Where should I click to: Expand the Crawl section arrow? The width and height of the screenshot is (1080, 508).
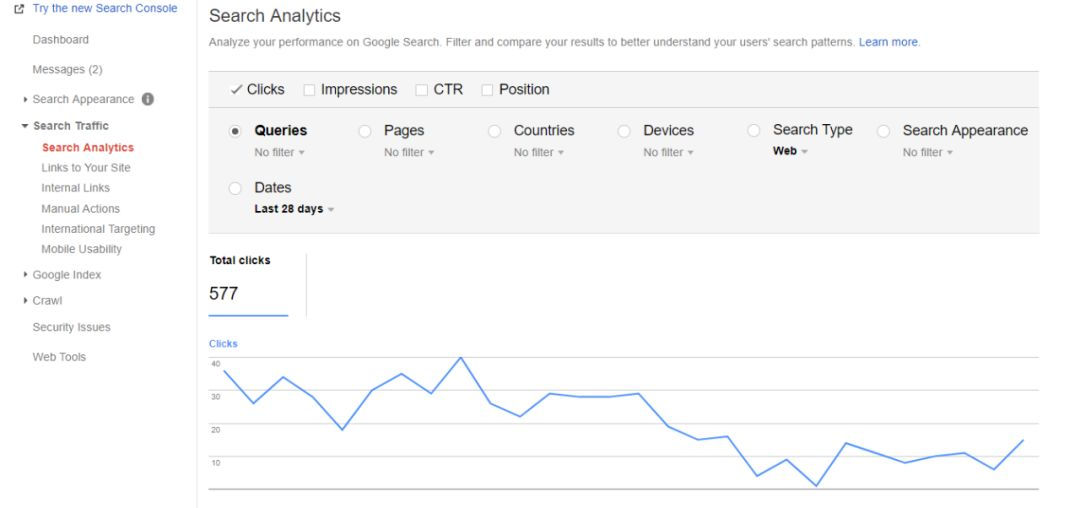[25, 301]
